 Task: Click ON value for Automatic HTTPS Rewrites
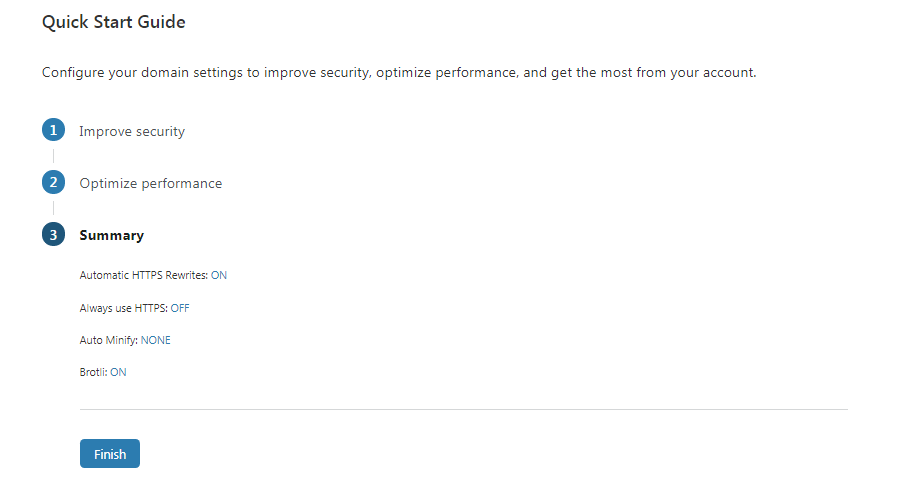tap(219, 275)
